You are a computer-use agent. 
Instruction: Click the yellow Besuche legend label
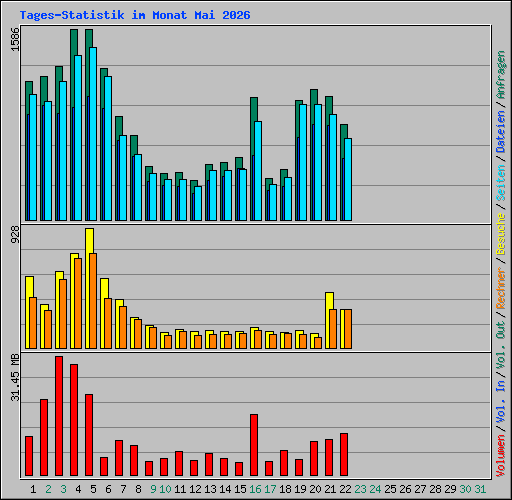[501, 234]
